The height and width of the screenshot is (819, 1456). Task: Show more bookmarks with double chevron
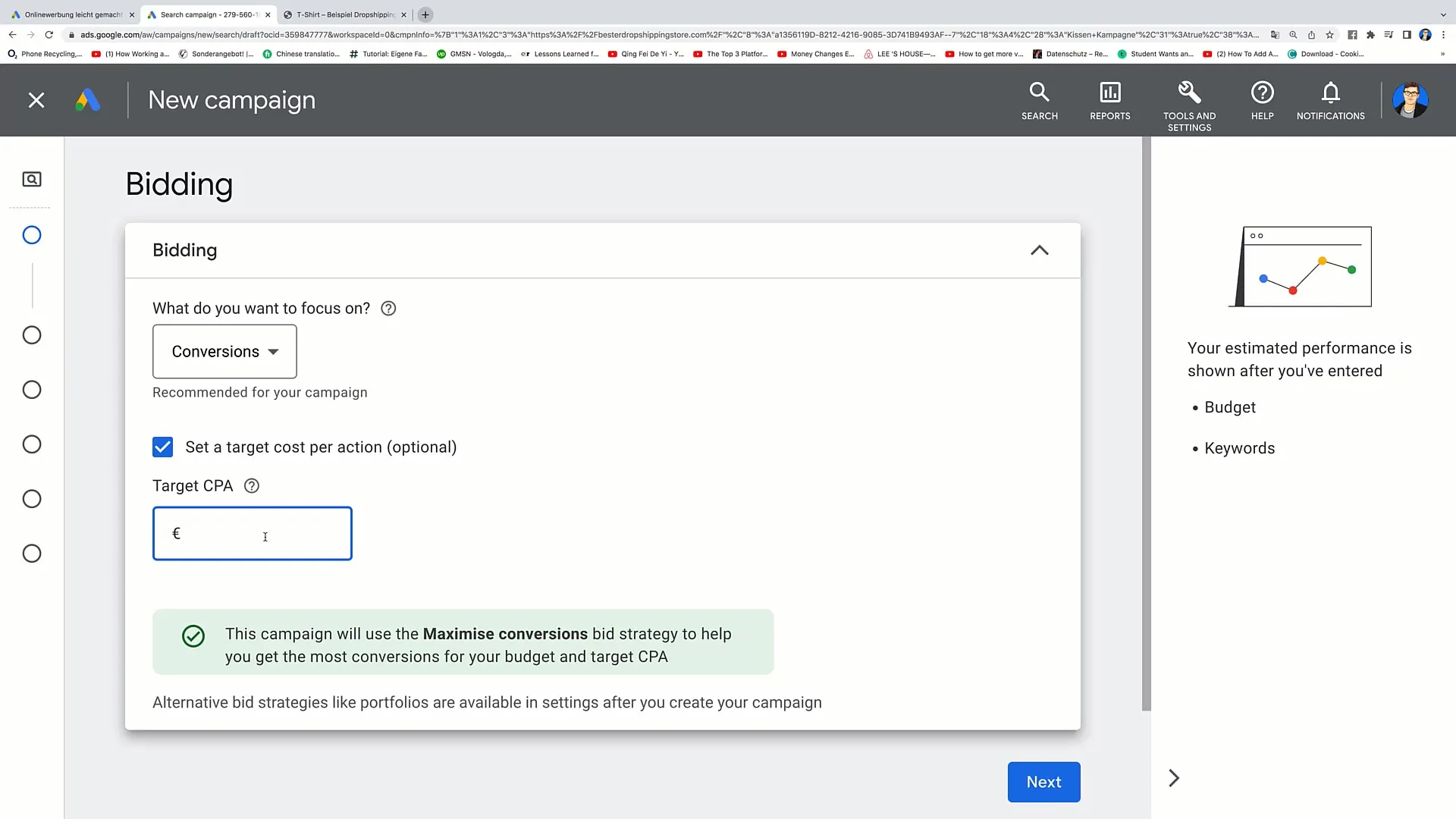[1442, 54]
